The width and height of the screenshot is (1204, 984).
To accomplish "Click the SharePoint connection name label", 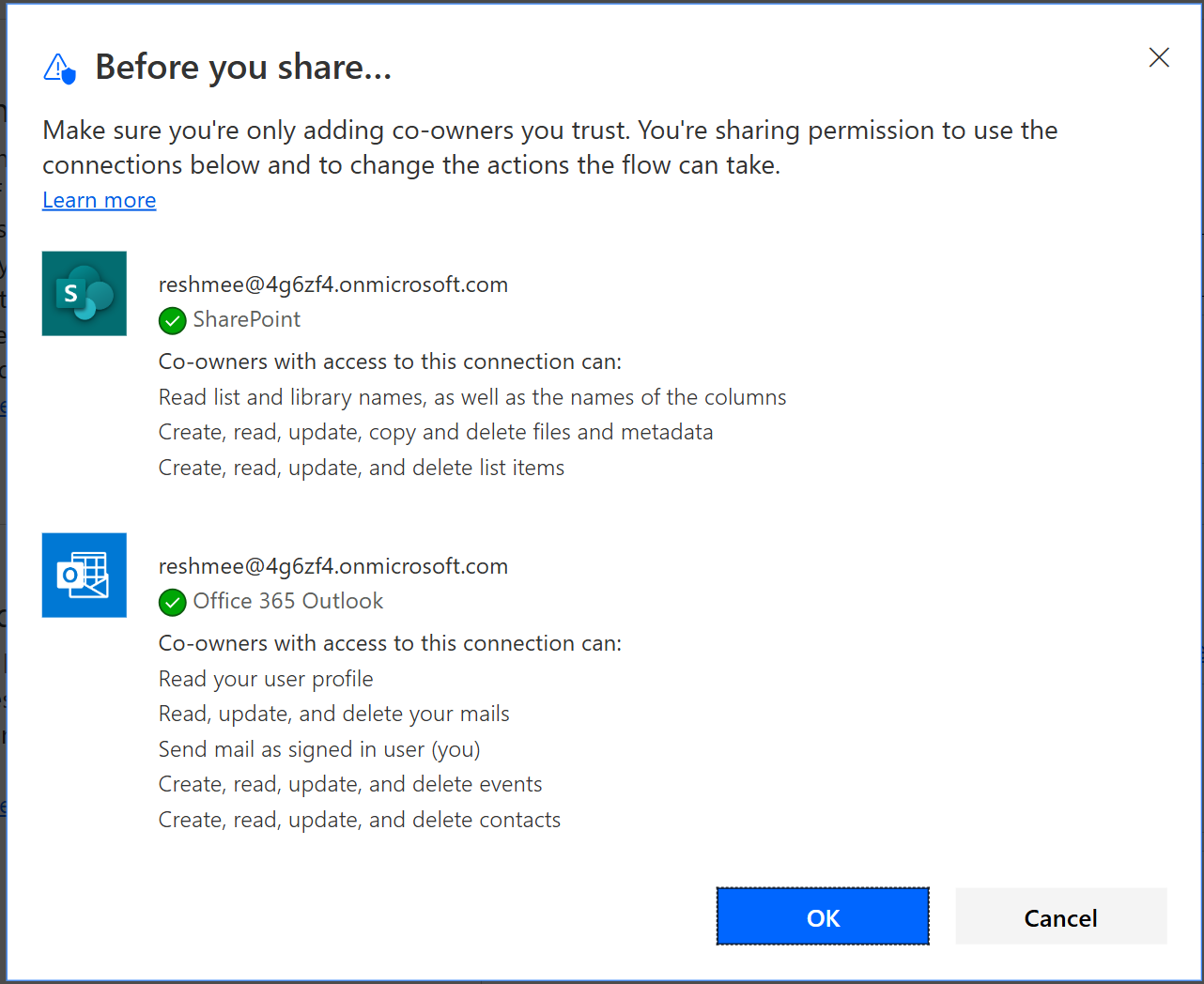I will click(x=246, y=319).
